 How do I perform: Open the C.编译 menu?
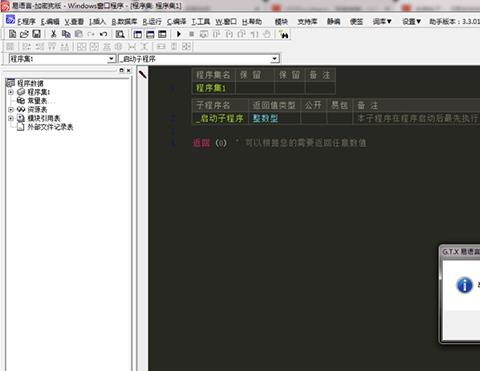pos(176,22)
